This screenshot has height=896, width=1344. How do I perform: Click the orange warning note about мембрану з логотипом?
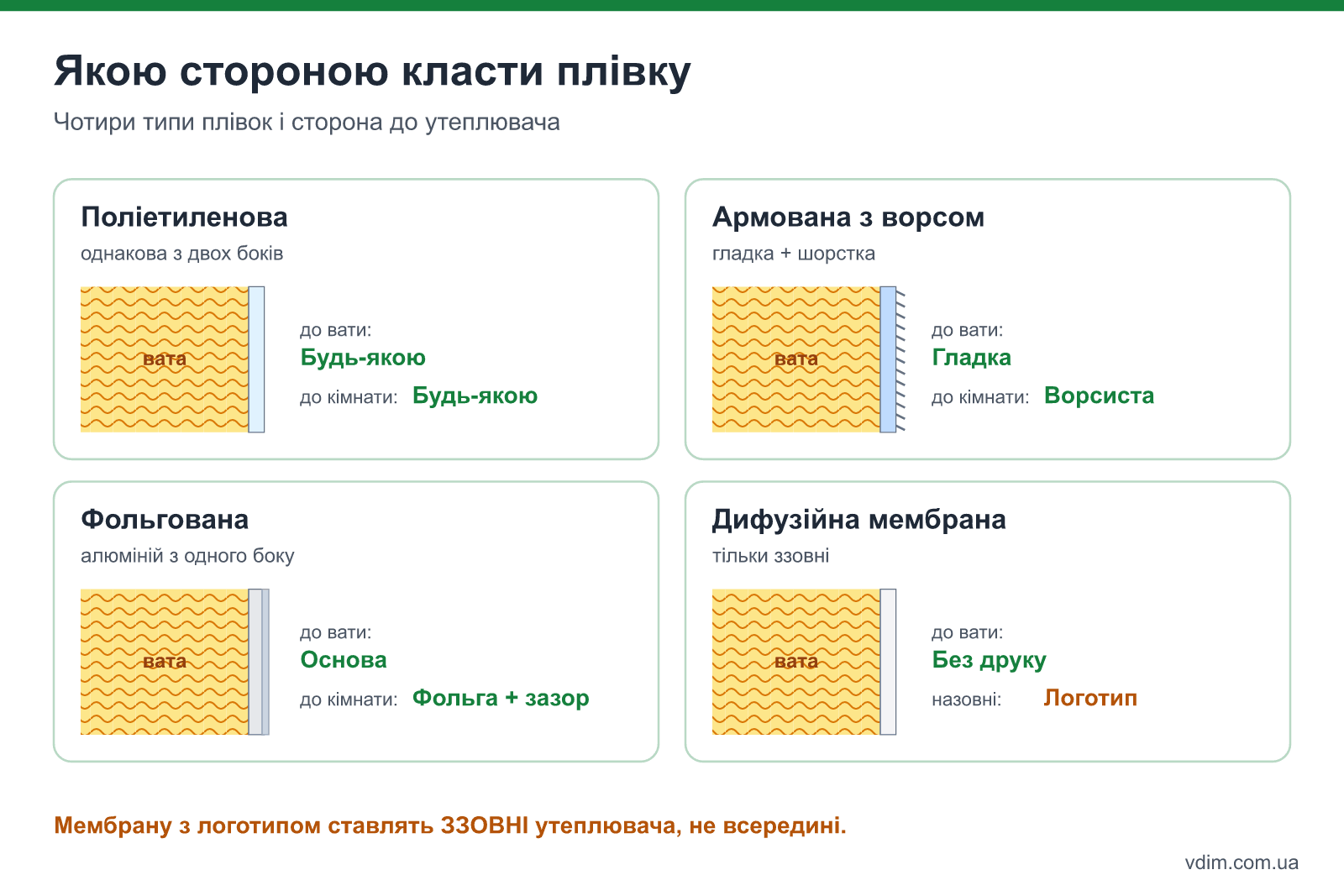click(x=450, y=825)
